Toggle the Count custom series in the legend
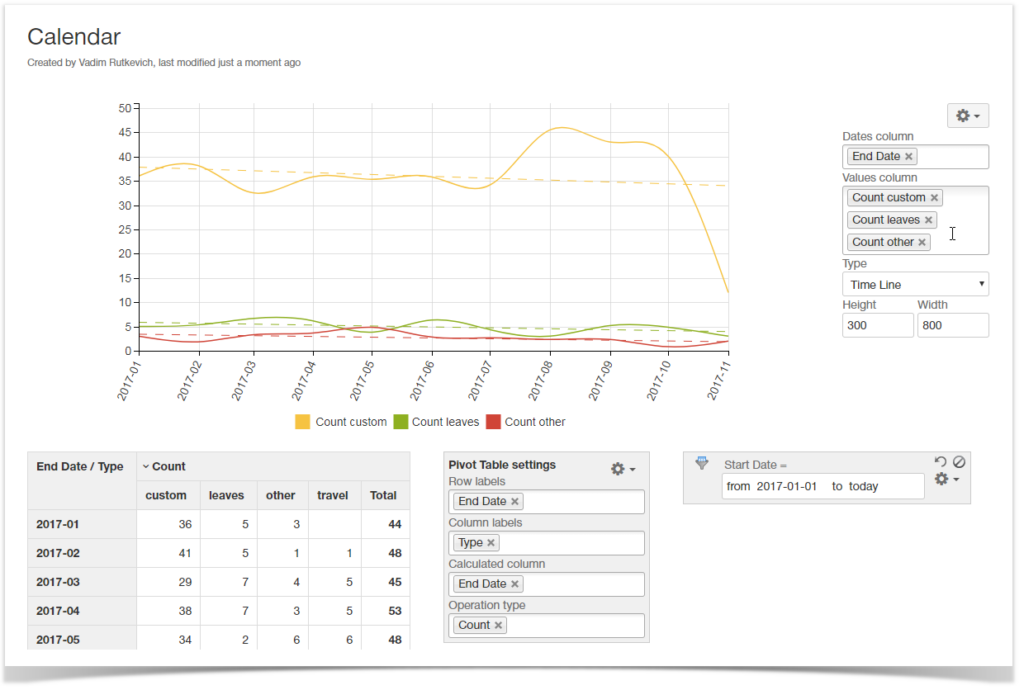1024x690 pixels. click(x=341, y=422)
